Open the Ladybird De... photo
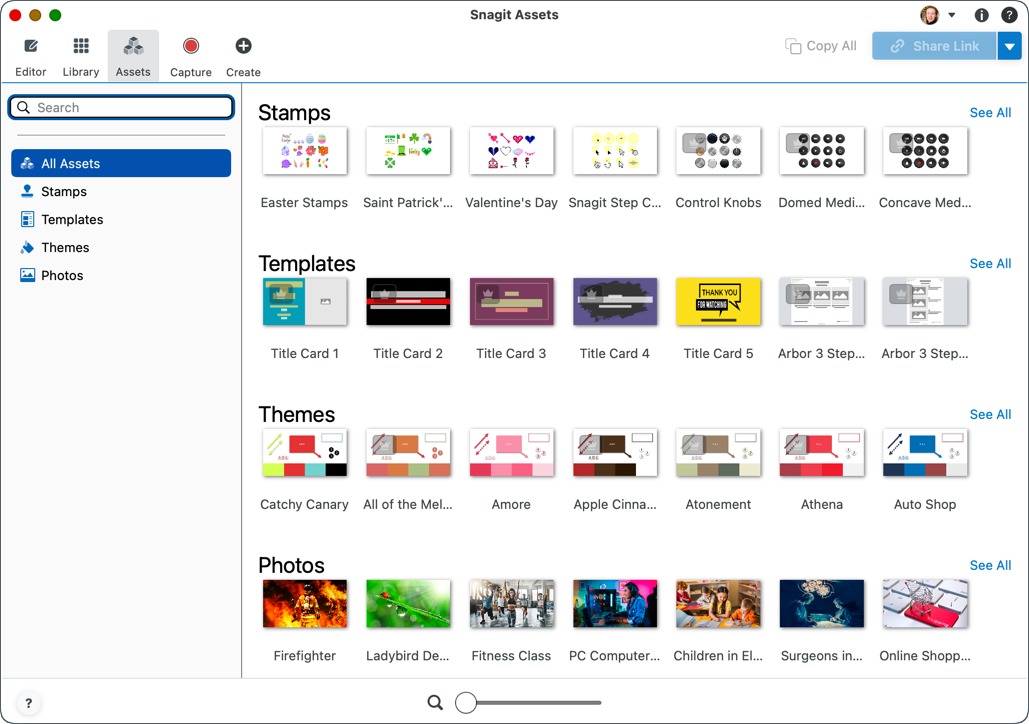Image resolution: width=1029 pixels, height=724 pixels. pyautogui.click(x=408, y=604)
